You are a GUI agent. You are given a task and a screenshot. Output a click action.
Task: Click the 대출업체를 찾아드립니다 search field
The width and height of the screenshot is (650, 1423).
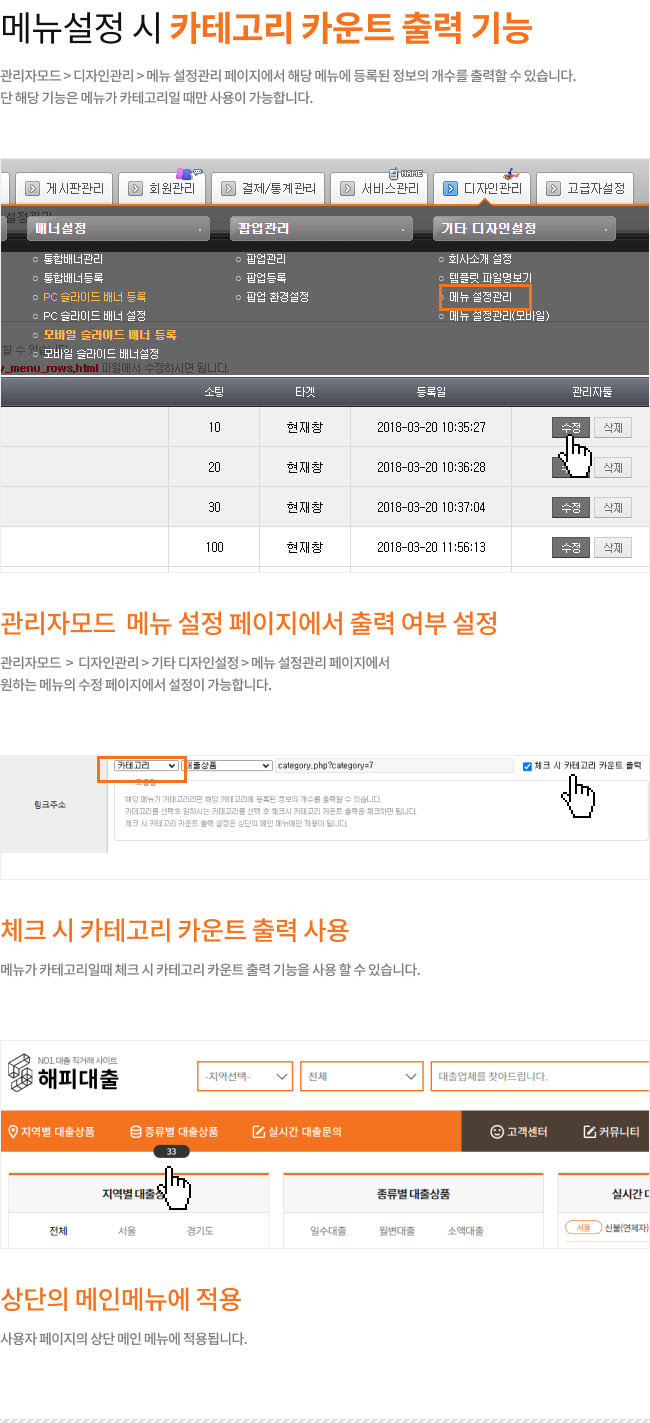pos(539,1076)
